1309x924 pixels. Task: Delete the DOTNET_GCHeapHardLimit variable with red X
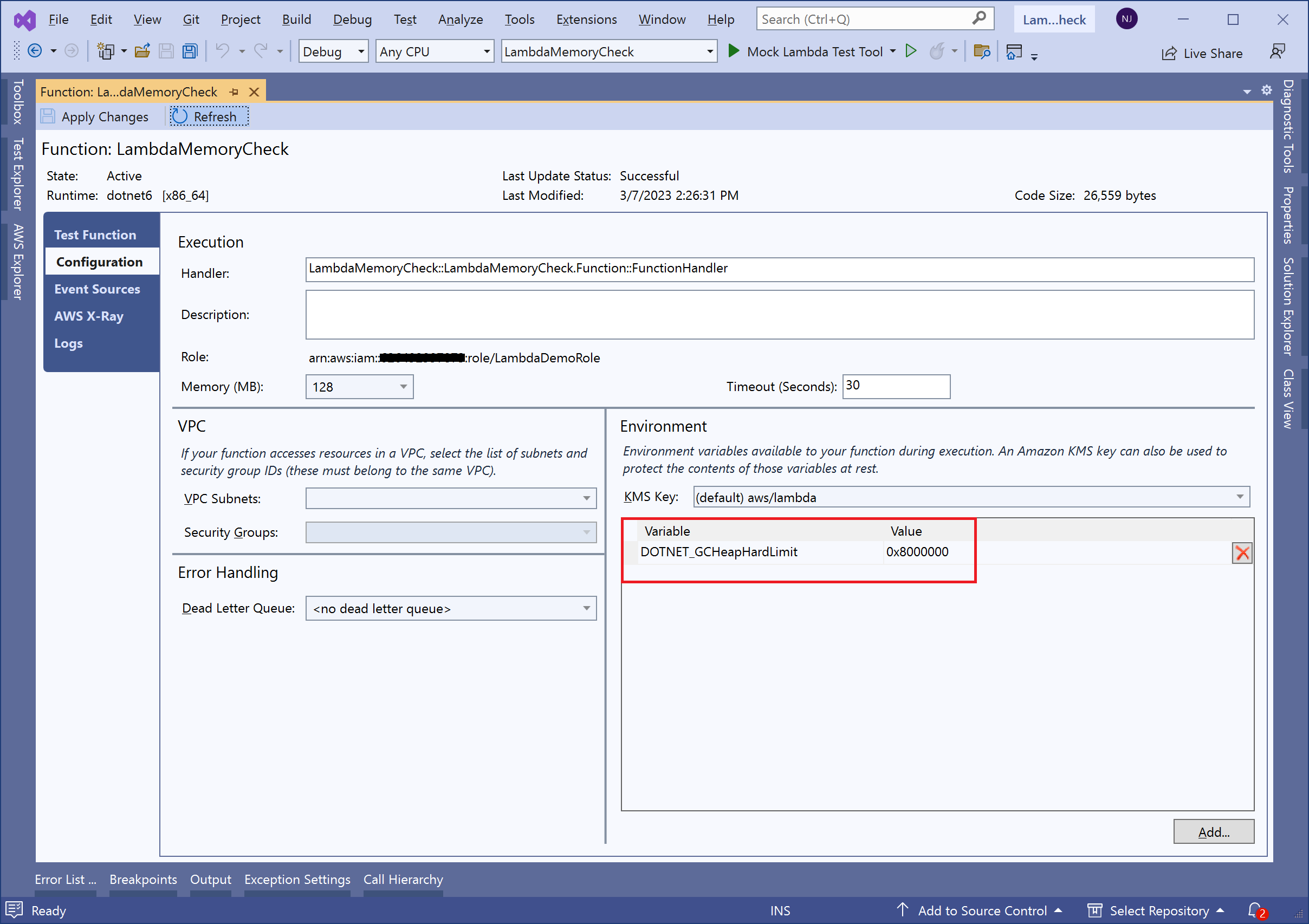(1242, 553)
